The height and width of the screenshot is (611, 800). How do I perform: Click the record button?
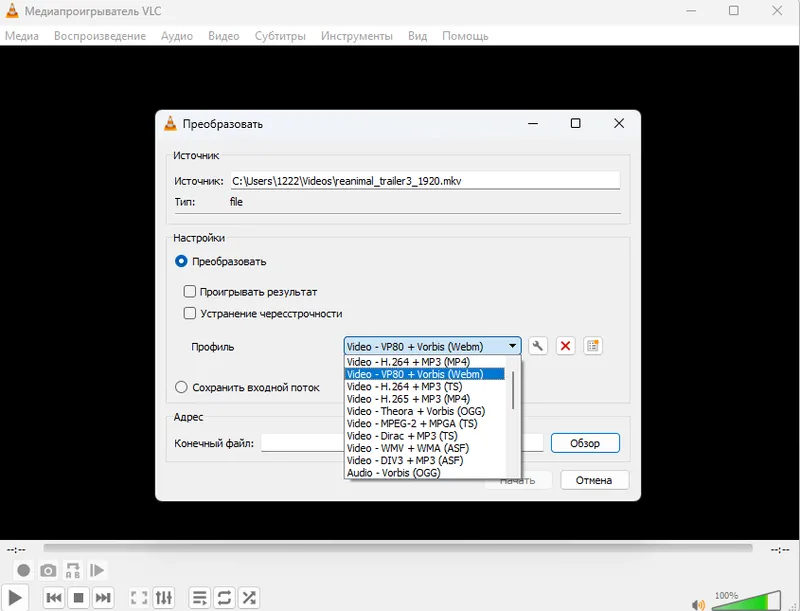(23, 570)
